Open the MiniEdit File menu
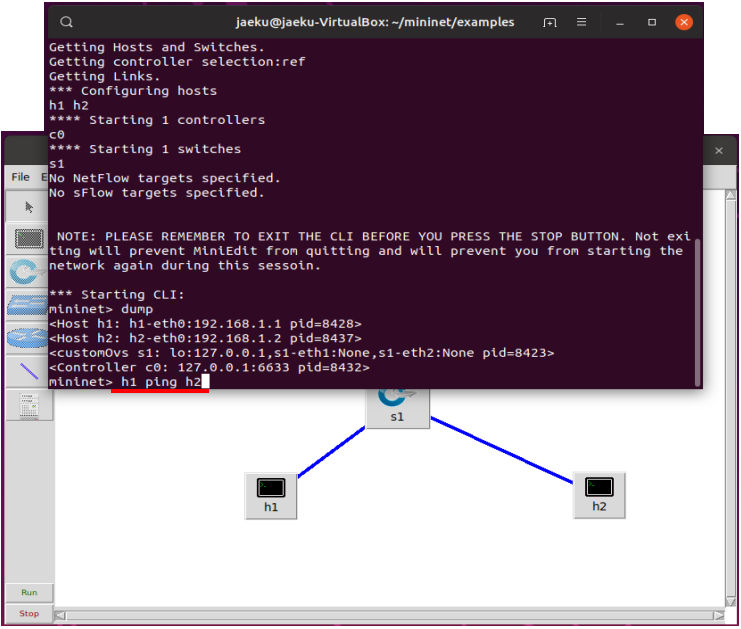The image size is (741, 629). (20, 177)
